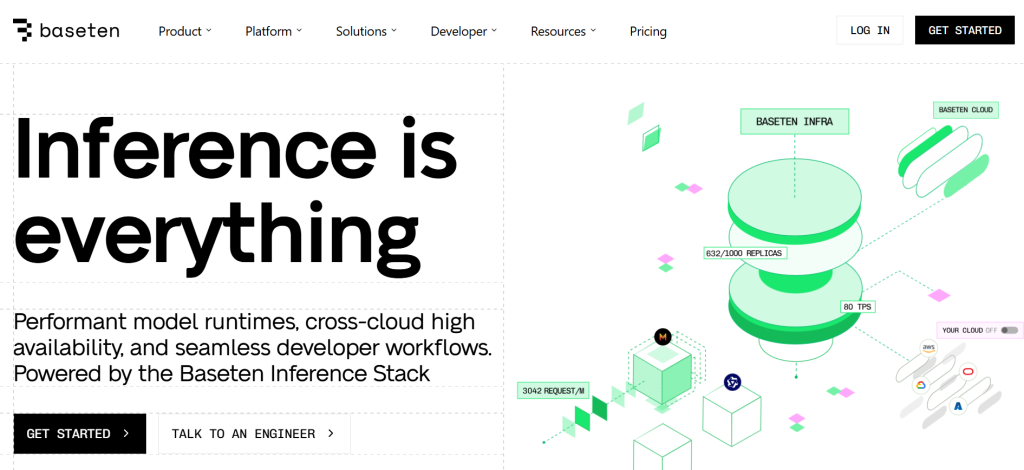Click the hero GET STARTED button

pyautogui.click(x=80, y=433)
